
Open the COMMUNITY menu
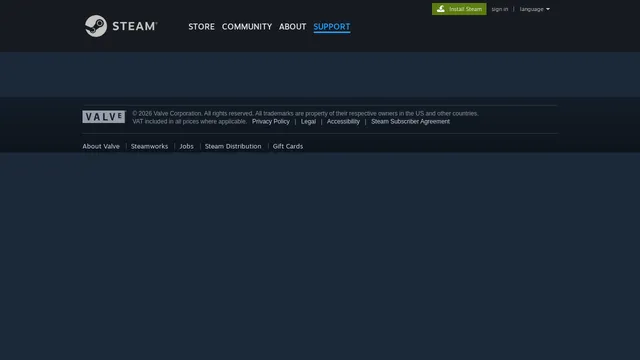click(247, 27)
